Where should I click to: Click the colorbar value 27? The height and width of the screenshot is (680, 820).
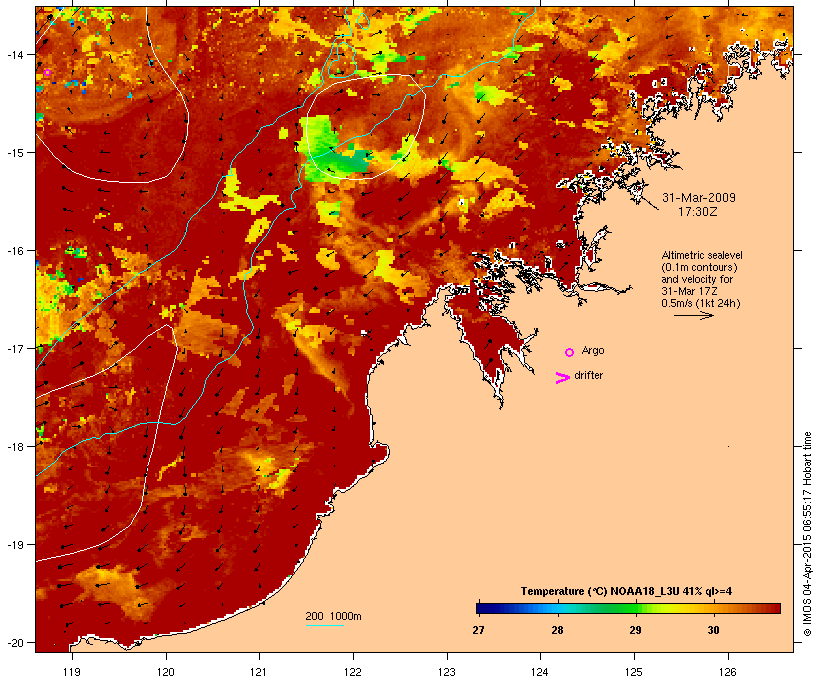coord(478,630)
